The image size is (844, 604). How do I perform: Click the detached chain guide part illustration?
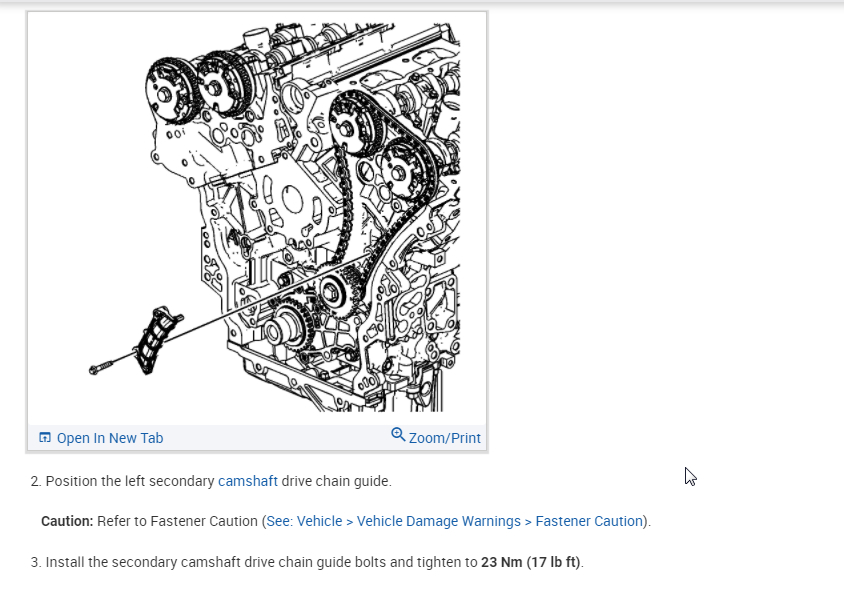pos(158,340)
